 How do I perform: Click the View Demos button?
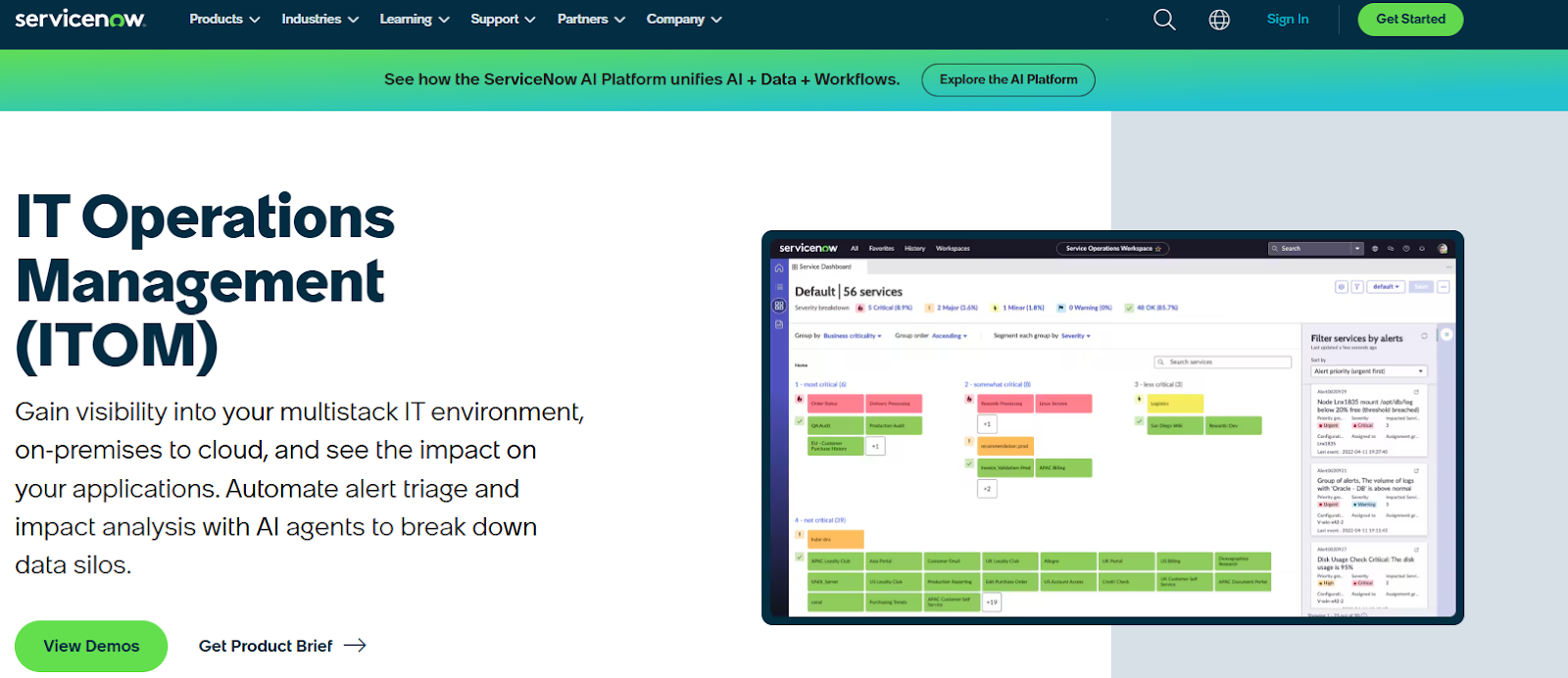click(x=91, y=646)
